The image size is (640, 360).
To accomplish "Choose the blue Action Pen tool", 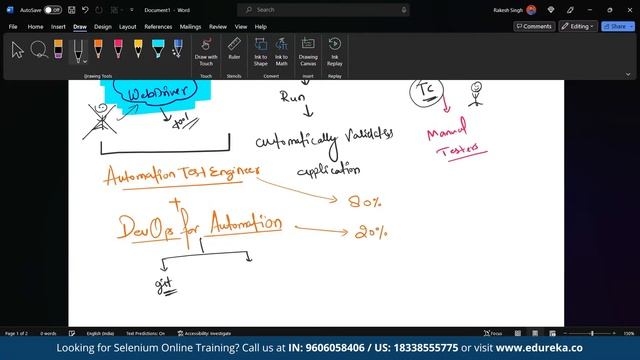I will (178, 49).
